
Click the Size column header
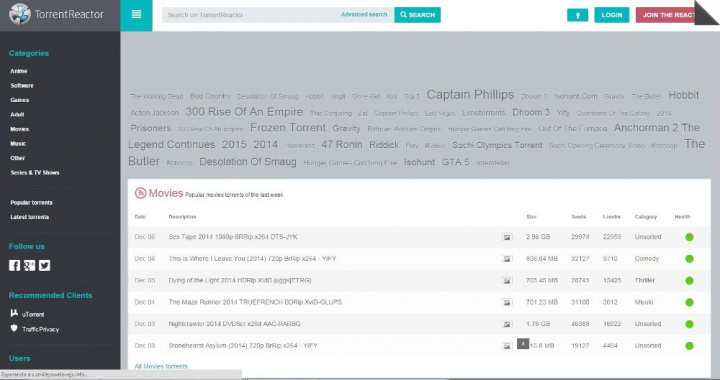[531, 217]
